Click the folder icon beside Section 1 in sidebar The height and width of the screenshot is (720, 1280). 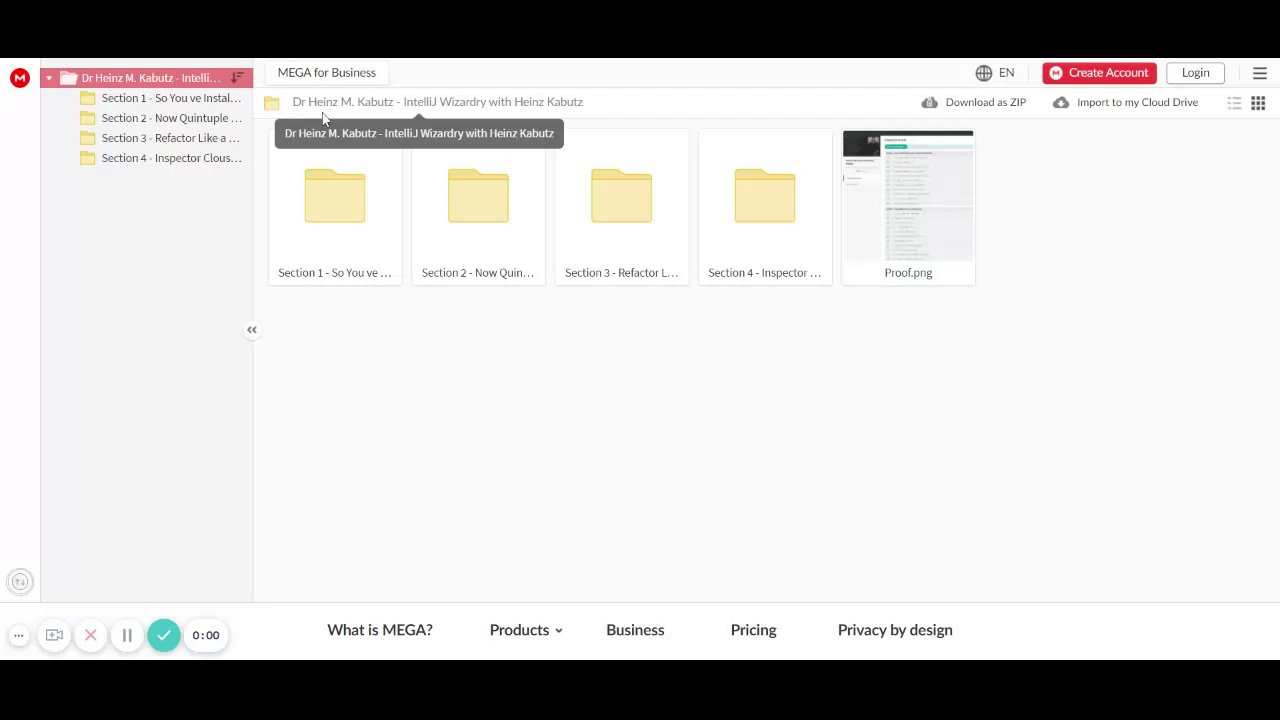(x=88, y=98)
